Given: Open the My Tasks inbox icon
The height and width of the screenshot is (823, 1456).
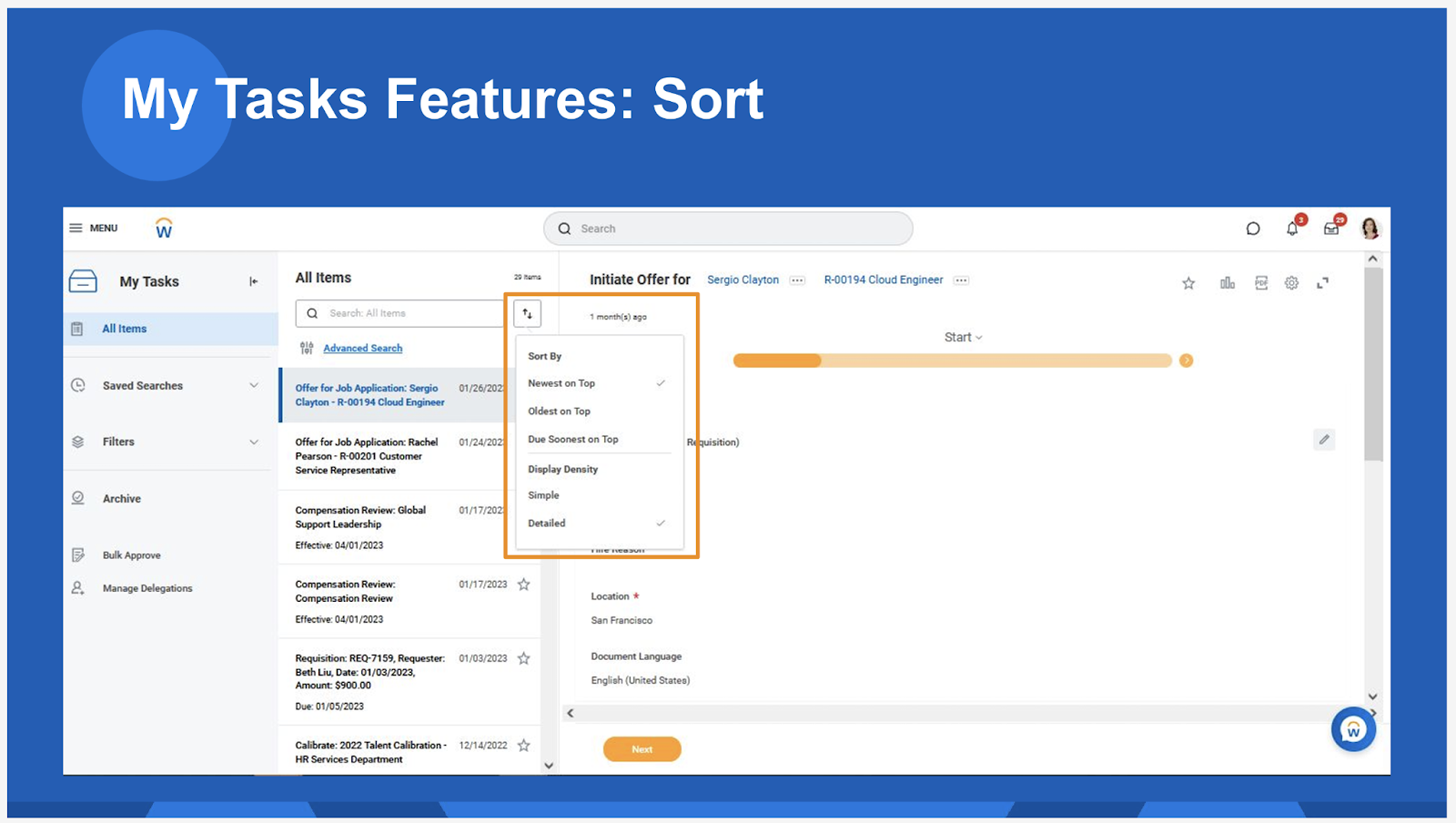Looking at the screenshot, I should pyautogui.click(x=1331, y=229).
